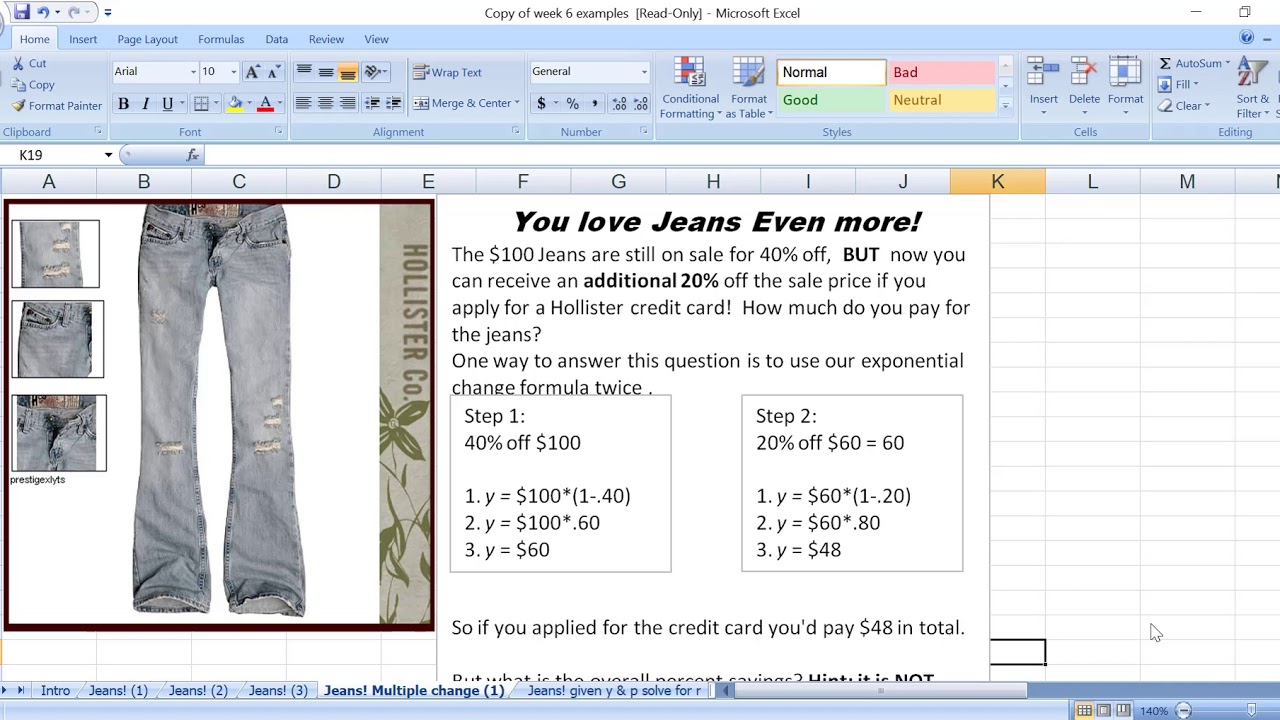
Task: Apply yellow Fill Color bucket
Action: coord(235,104)
